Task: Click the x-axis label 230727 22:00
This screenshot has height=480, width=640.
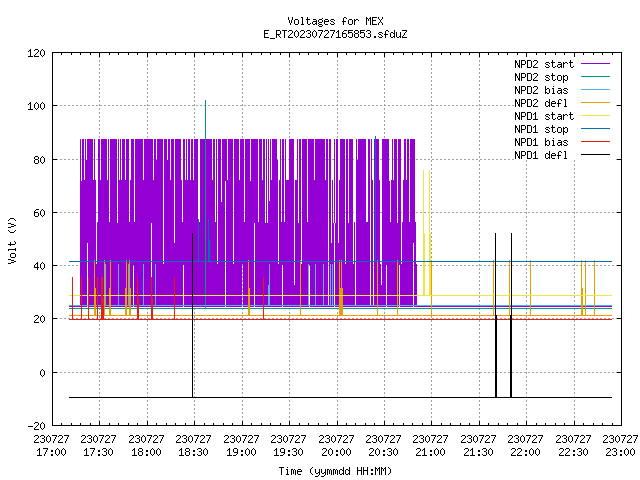Action: click(525, 446)
